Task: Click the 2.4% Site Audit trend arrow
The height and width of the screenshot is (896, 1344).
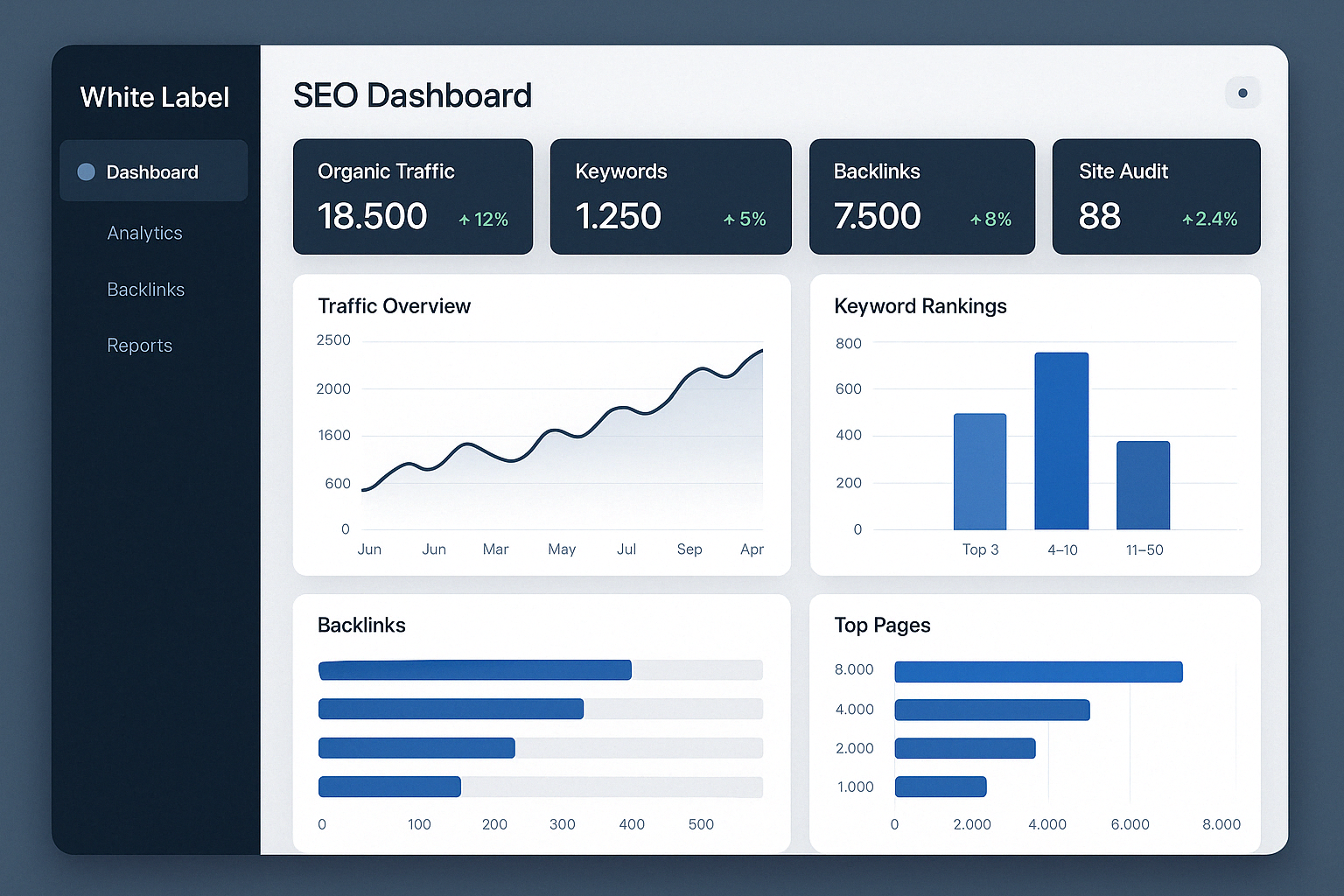Action: tap(1187, 220)
